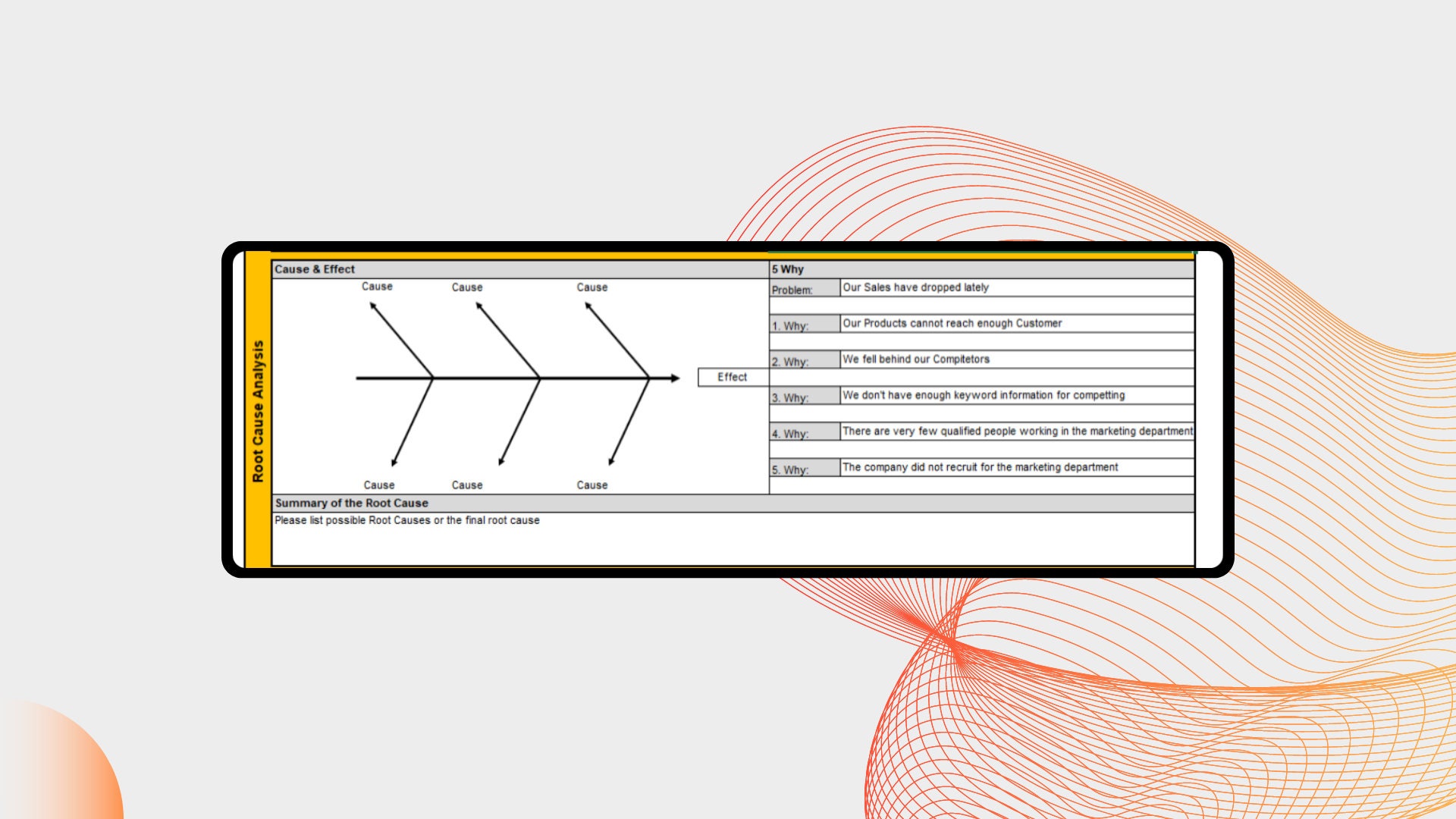Select the top-middle Cause label
The height and width of the screenshot is (819, 1456).
(x=467, y=287)
